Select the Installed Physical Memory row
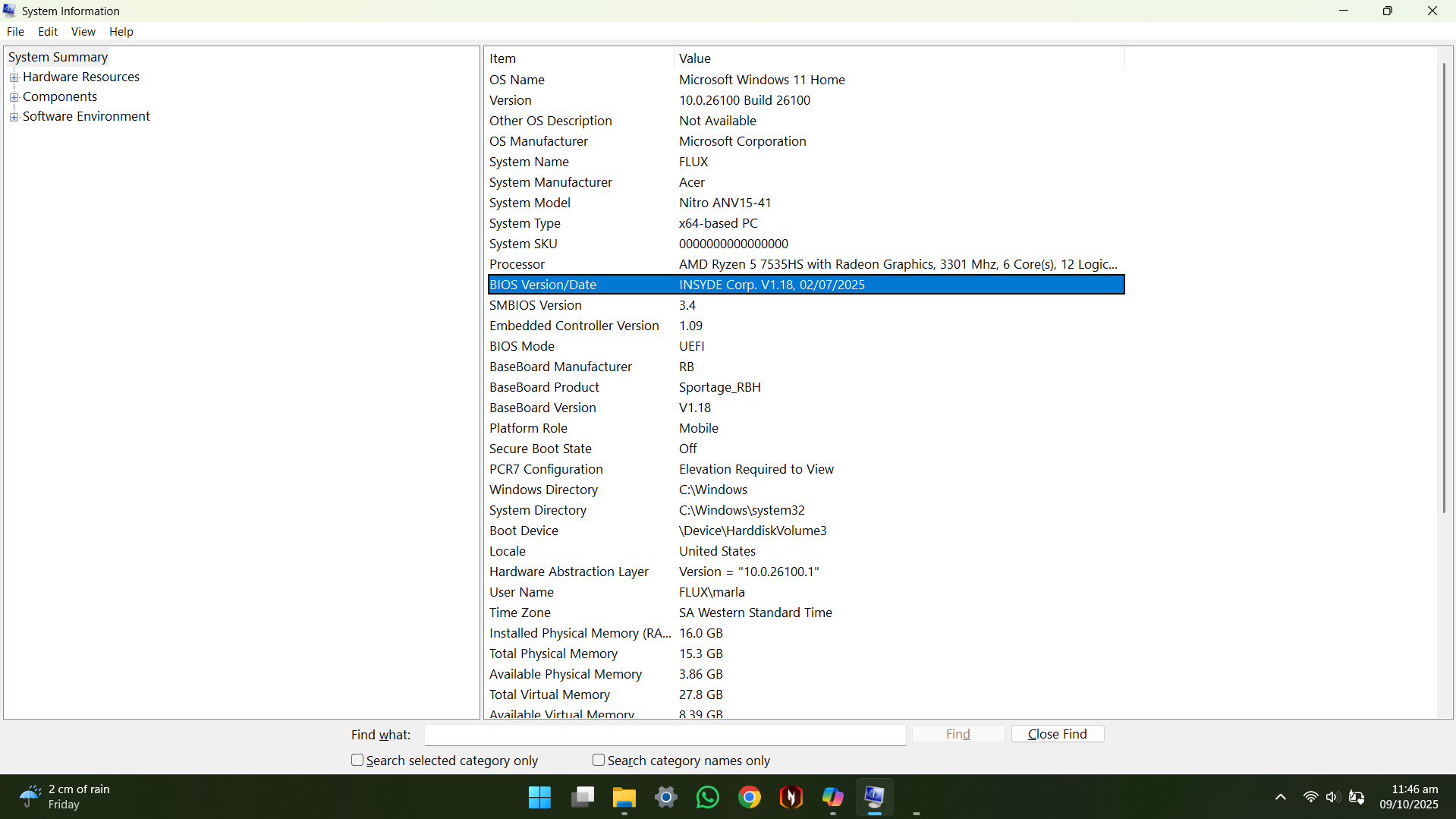 (x=806, y=633)
